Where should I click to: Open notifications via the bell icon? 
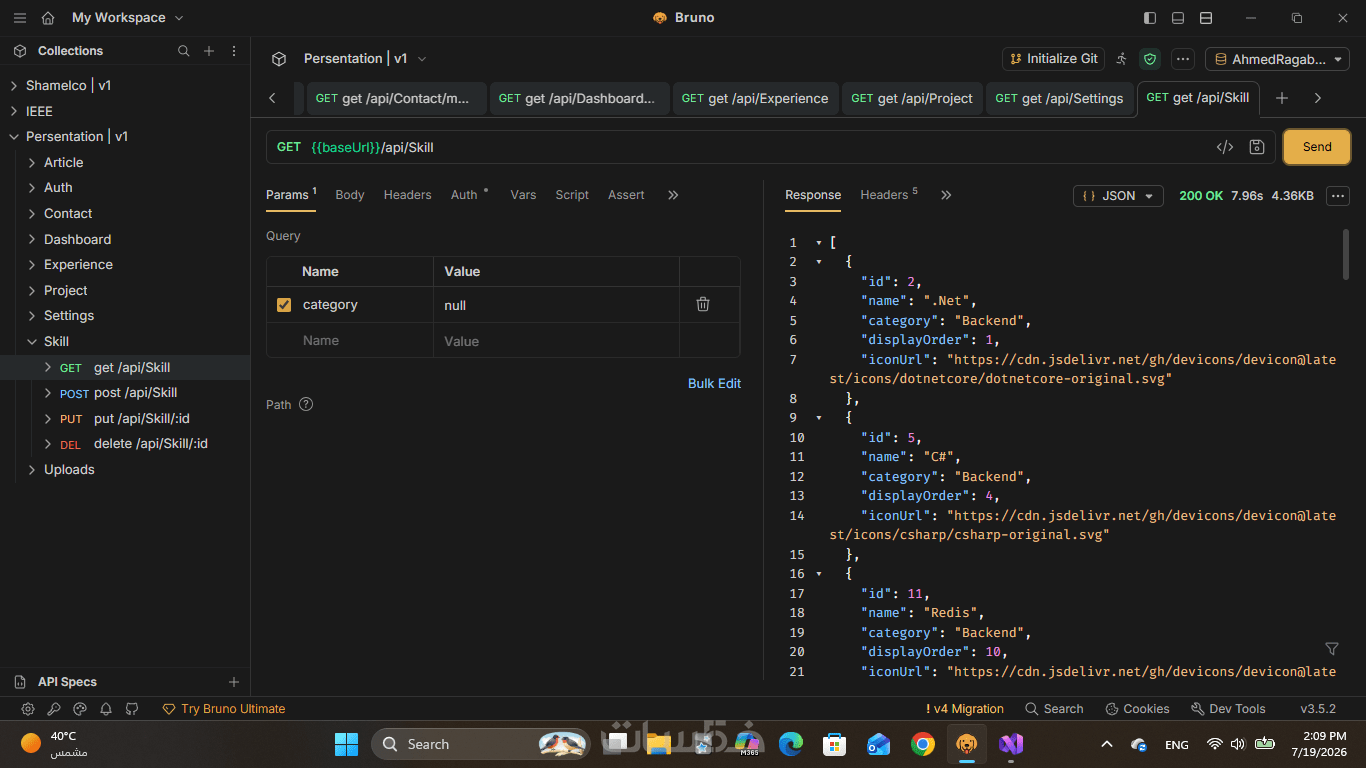coord(106,709)
